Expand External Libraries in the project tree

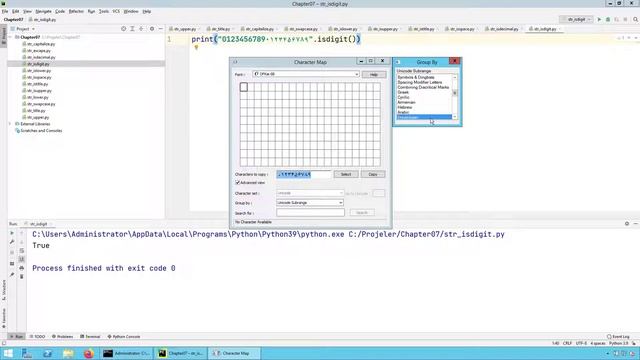[x=11, y=124]
